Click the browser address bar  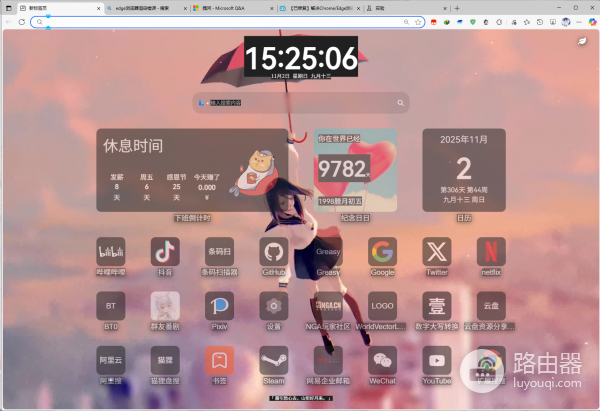220,21
